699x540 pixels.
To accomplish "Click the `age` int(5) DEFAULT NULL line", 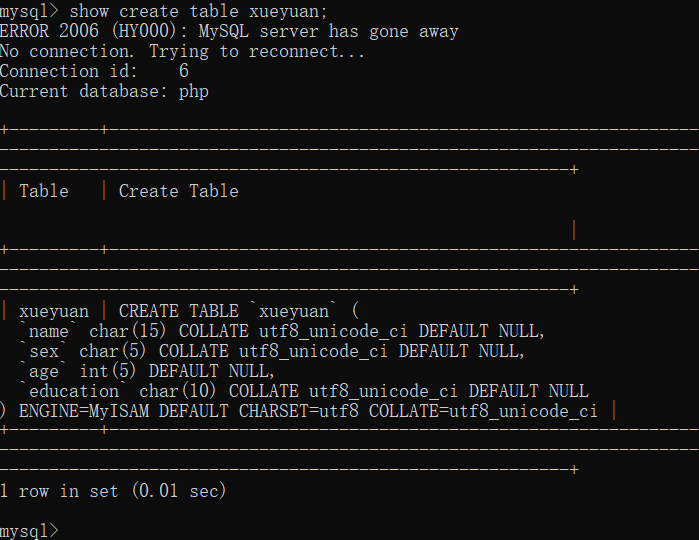I will (x=148, y=371).
